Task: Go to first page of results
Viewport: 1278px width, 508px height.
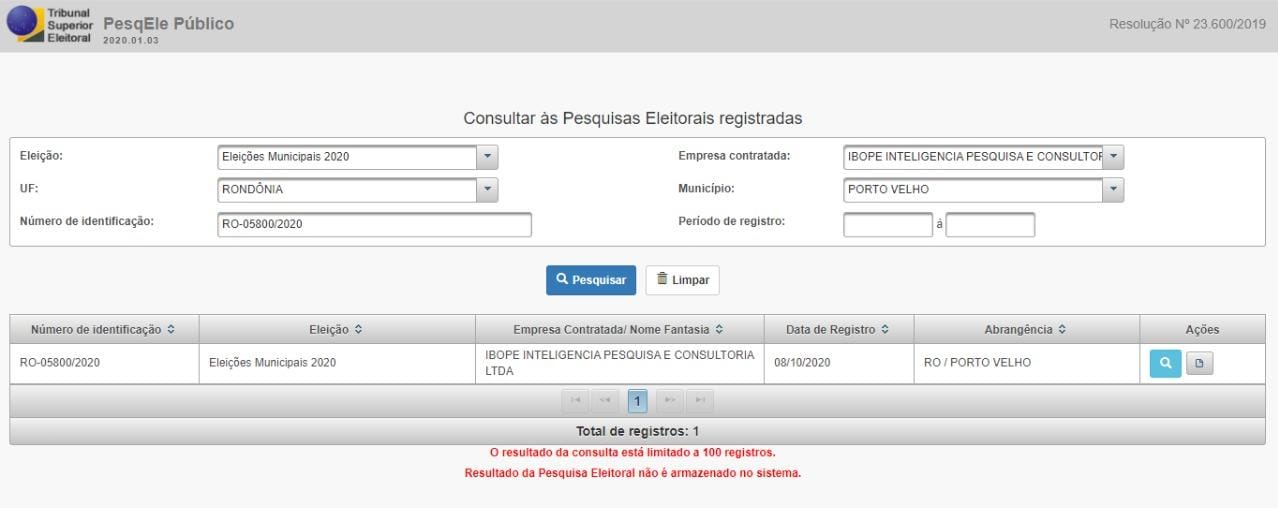Action: [x=575, y=401]
